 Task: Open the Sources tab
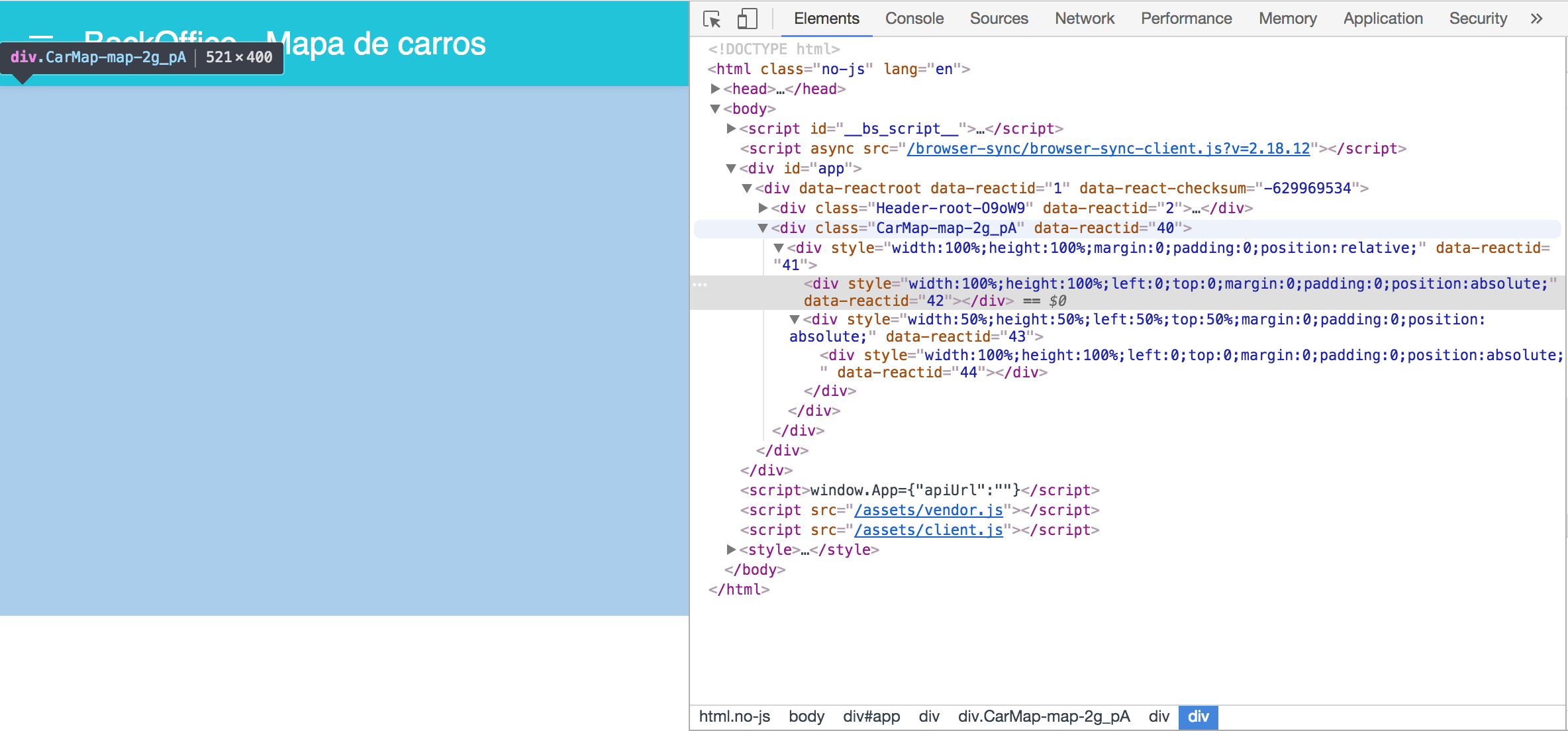tap(999, 19)
